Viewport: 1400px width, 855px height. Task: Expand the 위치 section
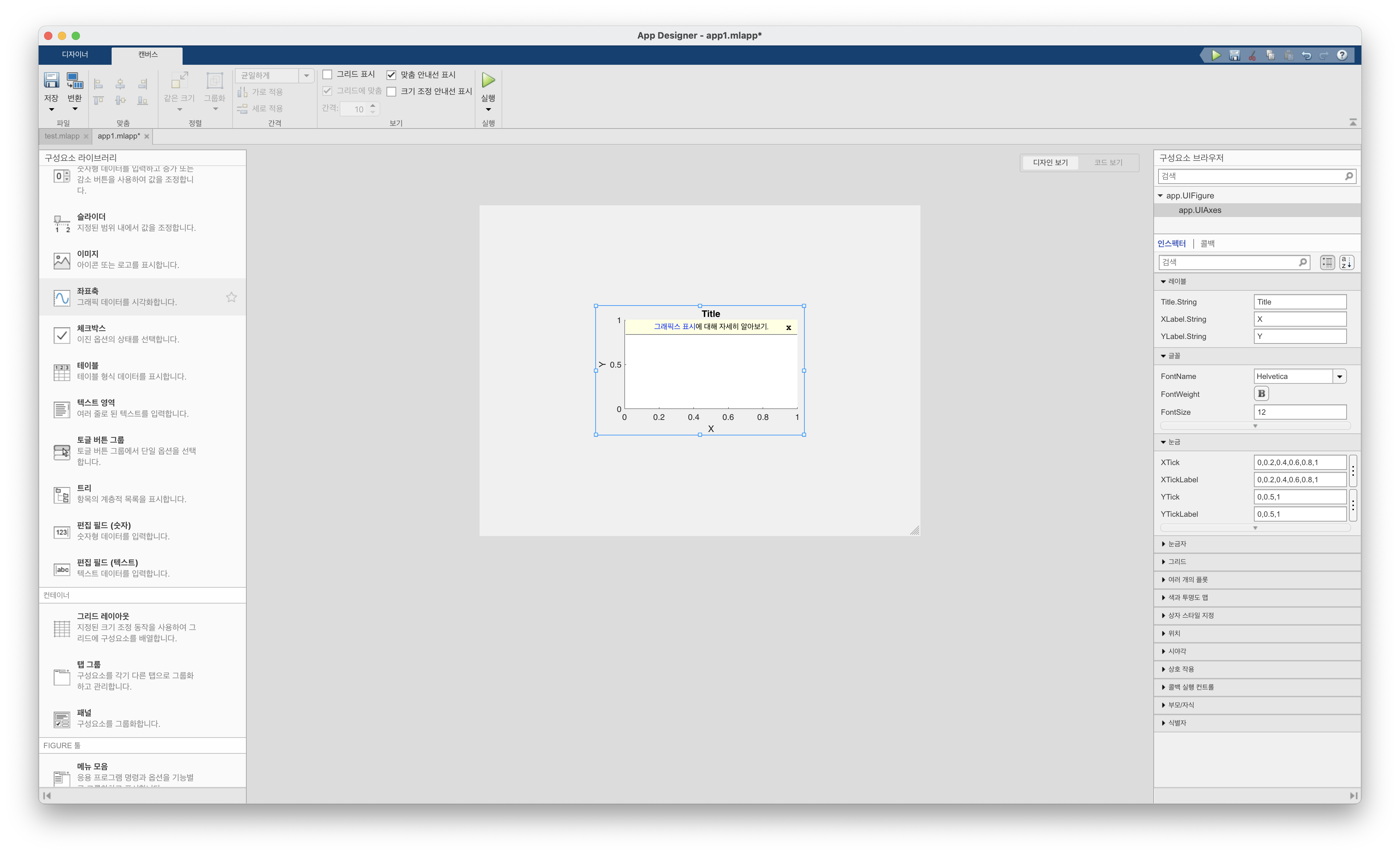1163,633
